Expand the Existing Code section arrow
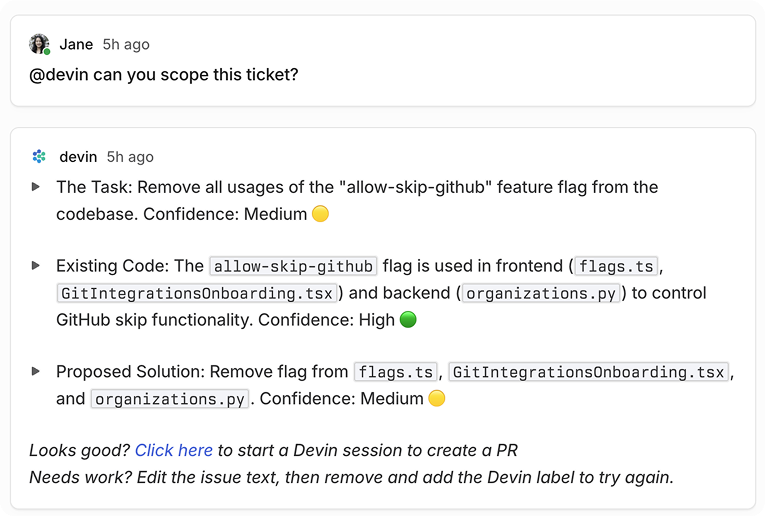This screenshot has height=517, width=765. (36, 265)
